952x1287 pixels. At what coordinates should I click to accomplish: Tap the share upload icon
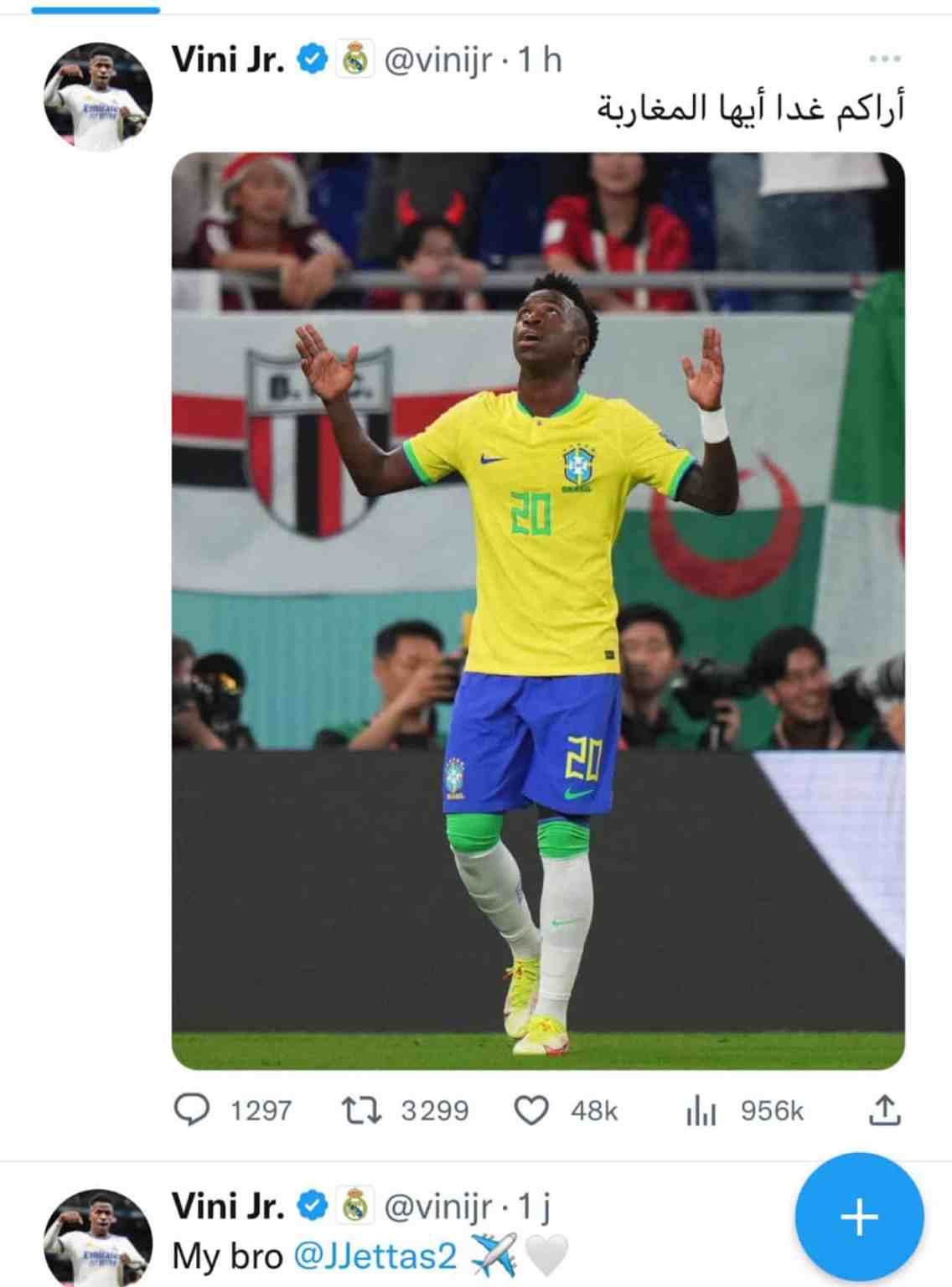pyautogui.click(x=884, y=1109)
